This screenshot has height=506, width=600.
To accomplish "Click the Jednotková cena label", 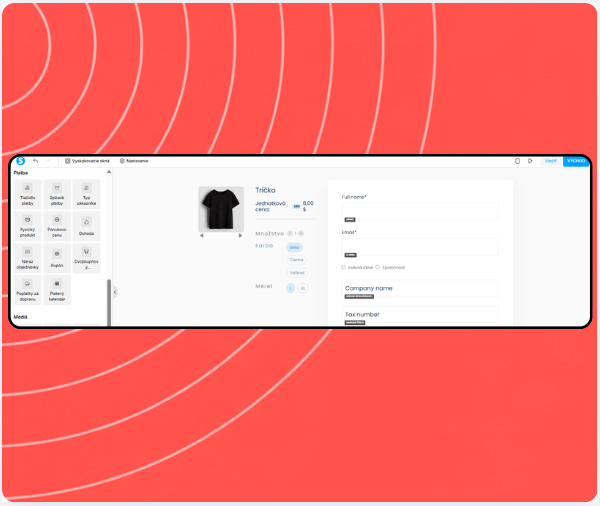I will (270, 206).
